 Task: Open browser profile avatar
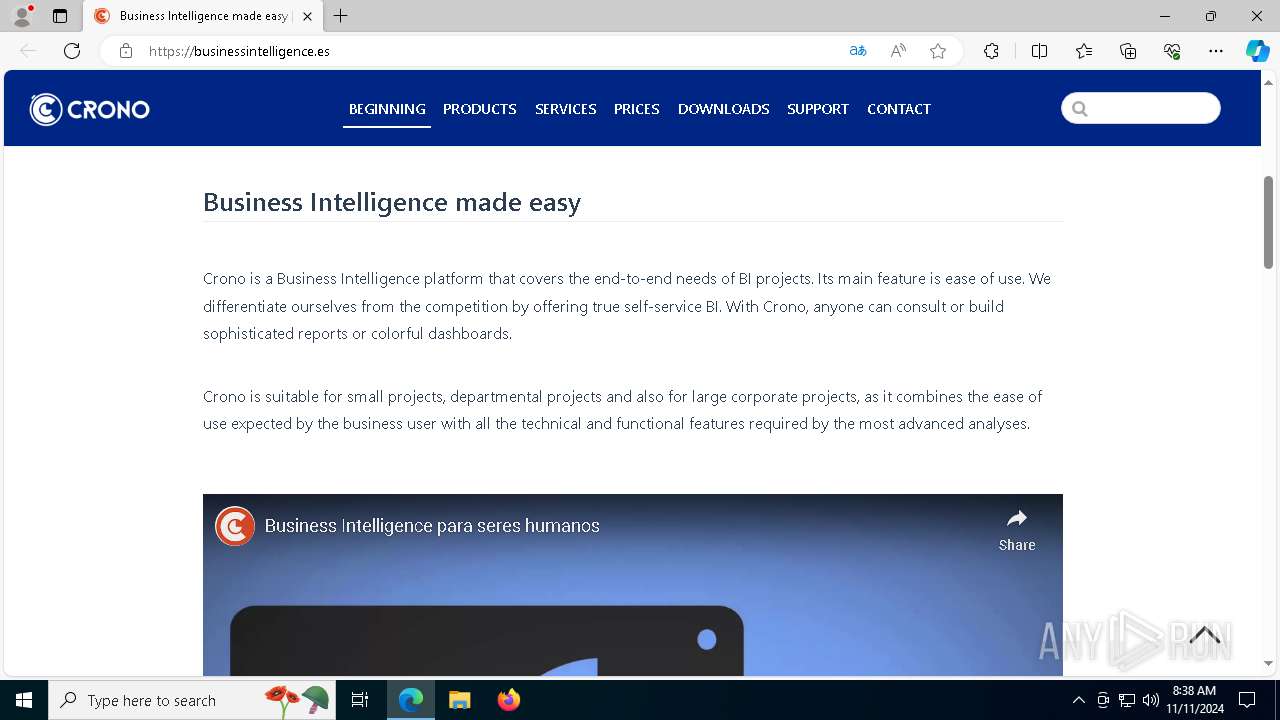22,16
